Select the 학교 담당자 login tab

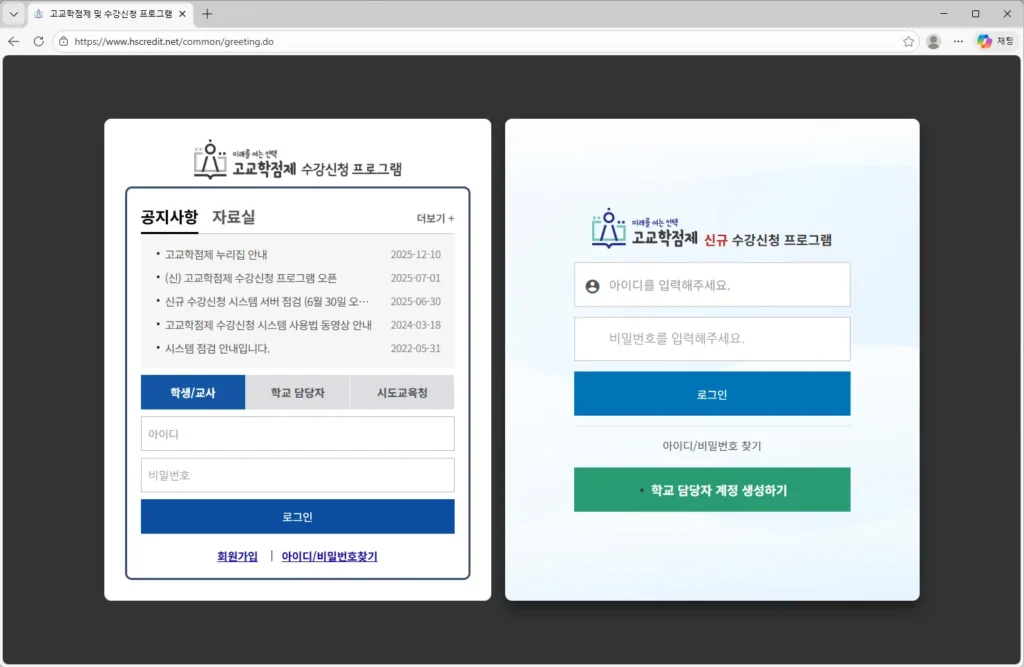297,393
